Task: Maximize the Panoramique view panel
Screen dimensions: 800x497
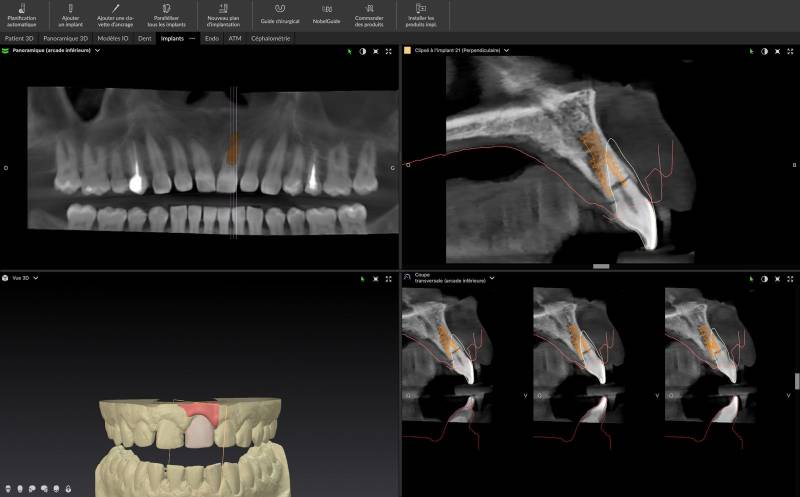Action: [389, 52]
